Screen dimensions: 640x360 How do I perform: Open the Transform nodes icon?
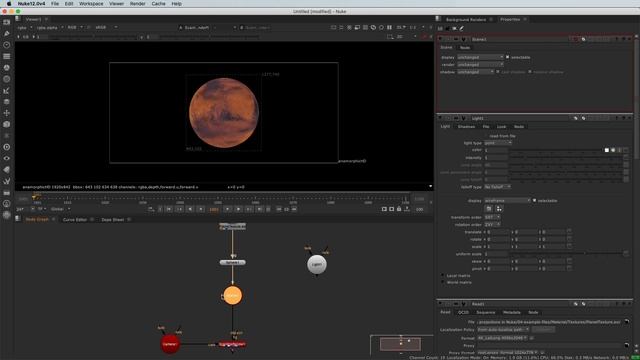coord(7,113)
